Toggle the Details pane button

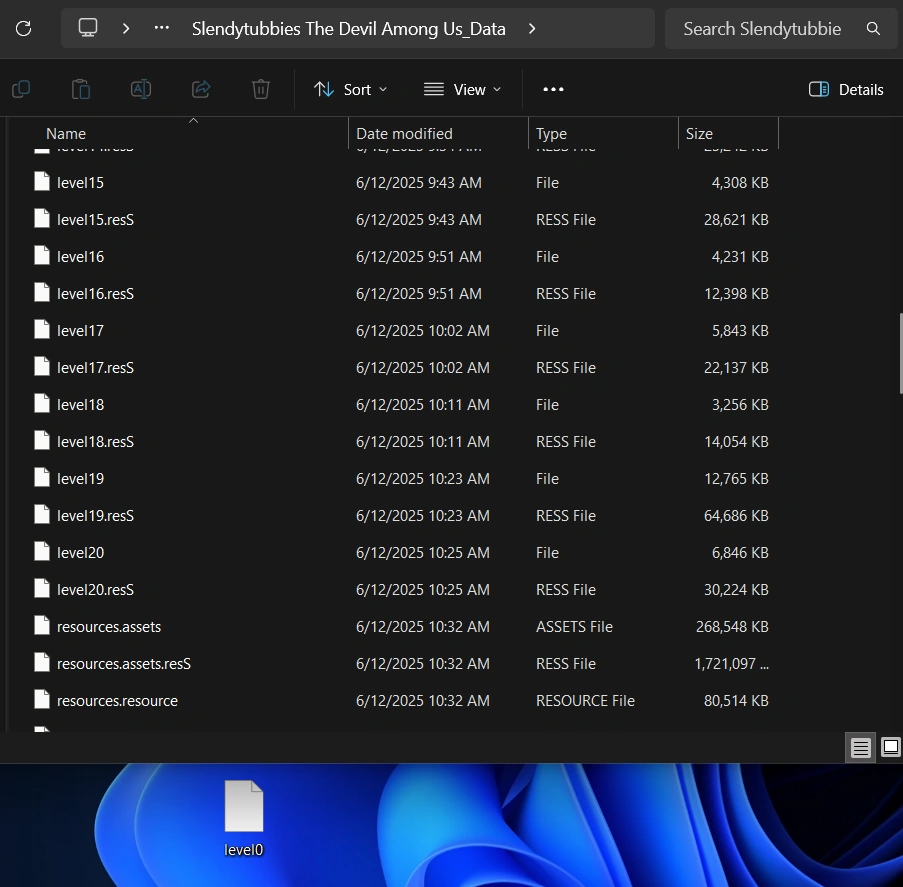(846, 90)
